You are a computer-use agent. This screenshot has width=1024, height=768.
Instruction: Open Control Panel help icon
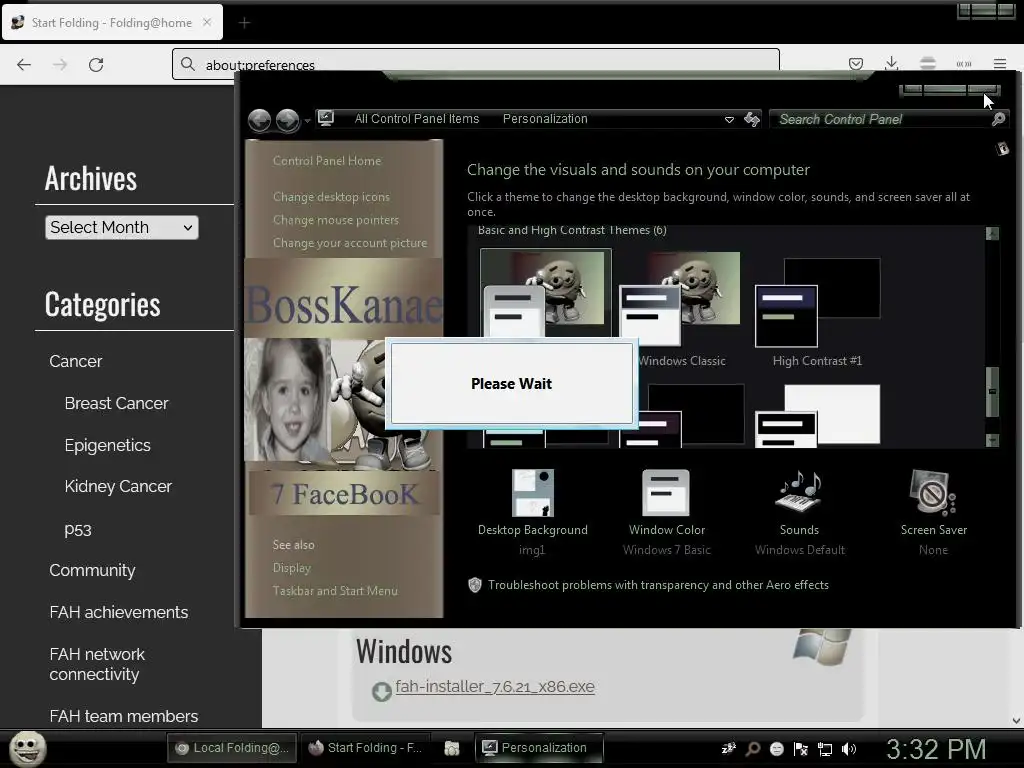[1002, 149]
